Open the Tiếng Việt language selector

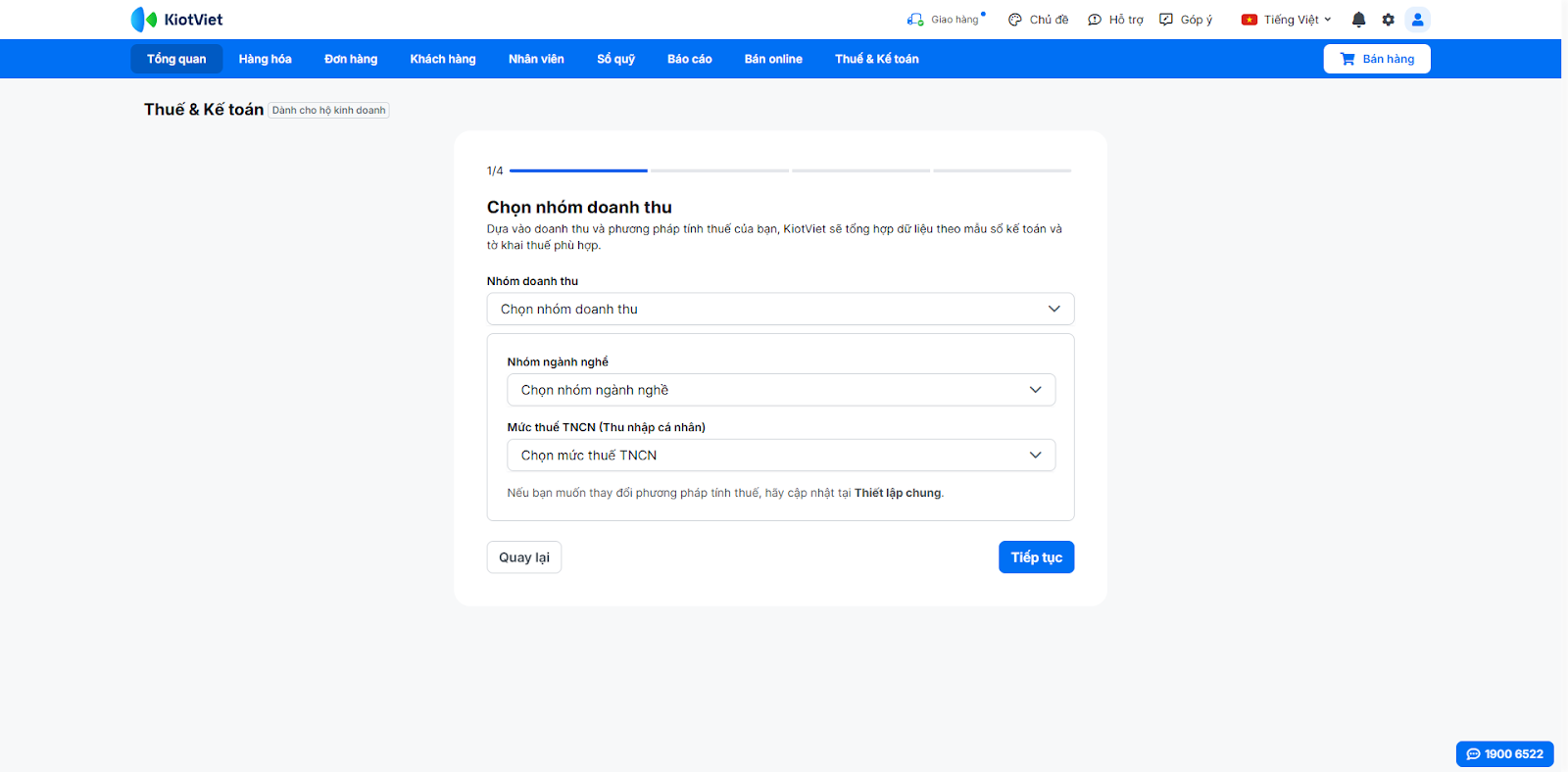click(1286, 20)
